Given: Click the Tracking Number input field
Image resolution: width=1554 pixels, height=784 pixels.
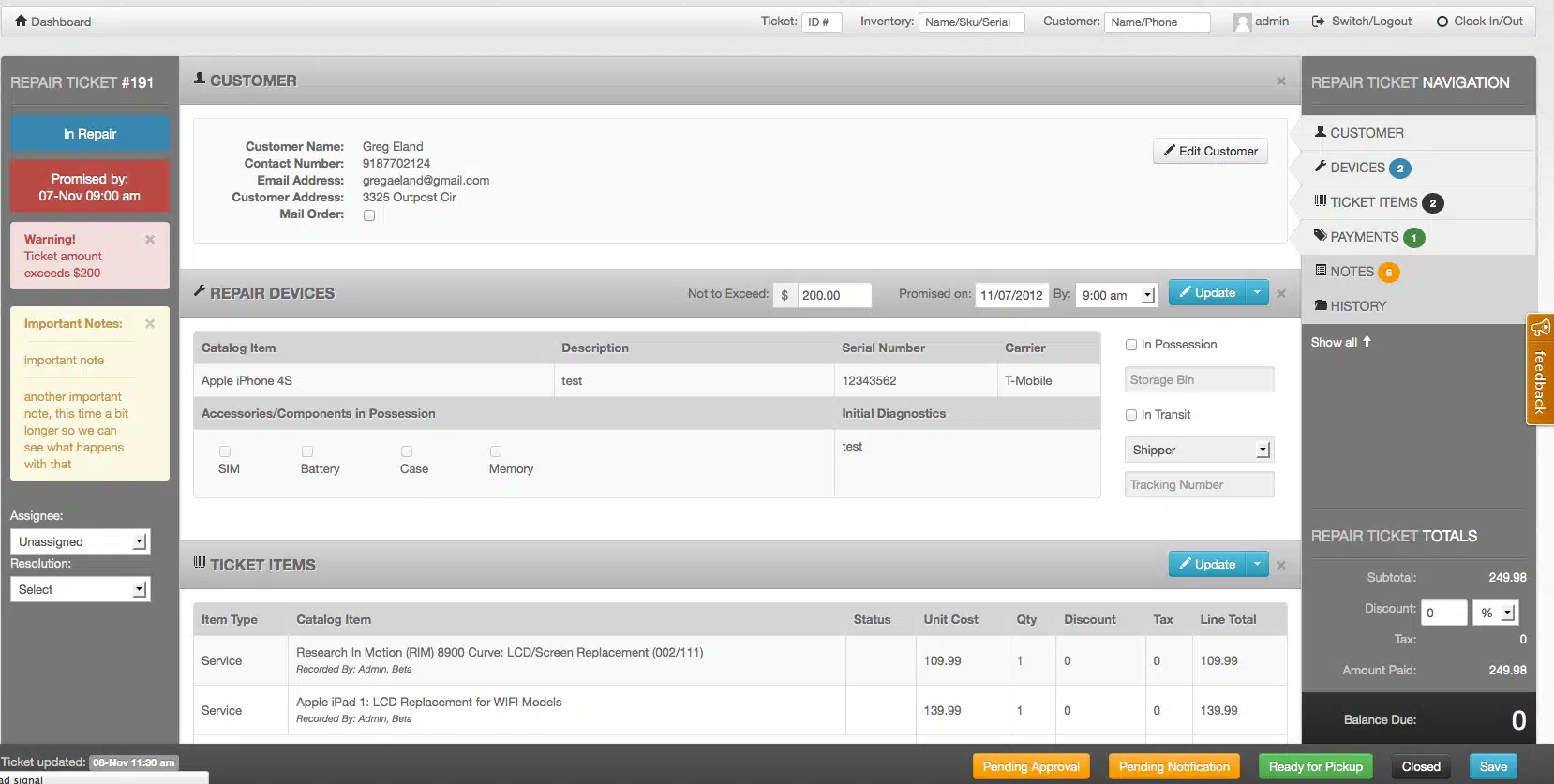Looking at the screenshot, I should (1199, 485).
